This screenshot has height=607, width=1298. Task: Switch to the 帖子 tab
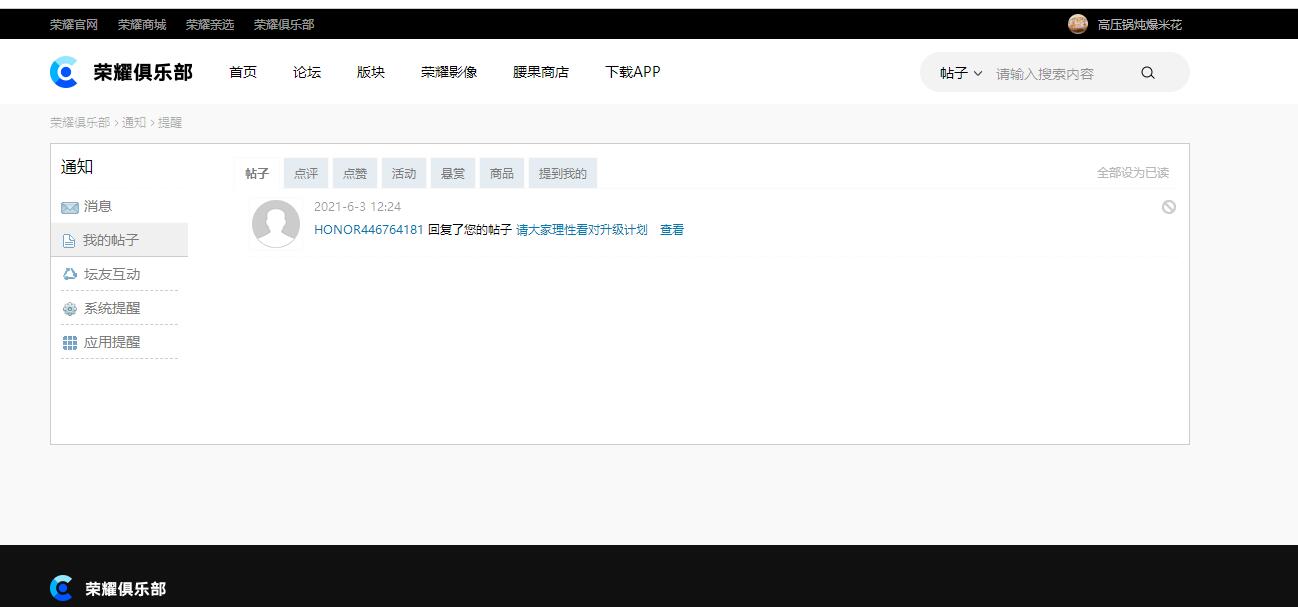(257, 173)
